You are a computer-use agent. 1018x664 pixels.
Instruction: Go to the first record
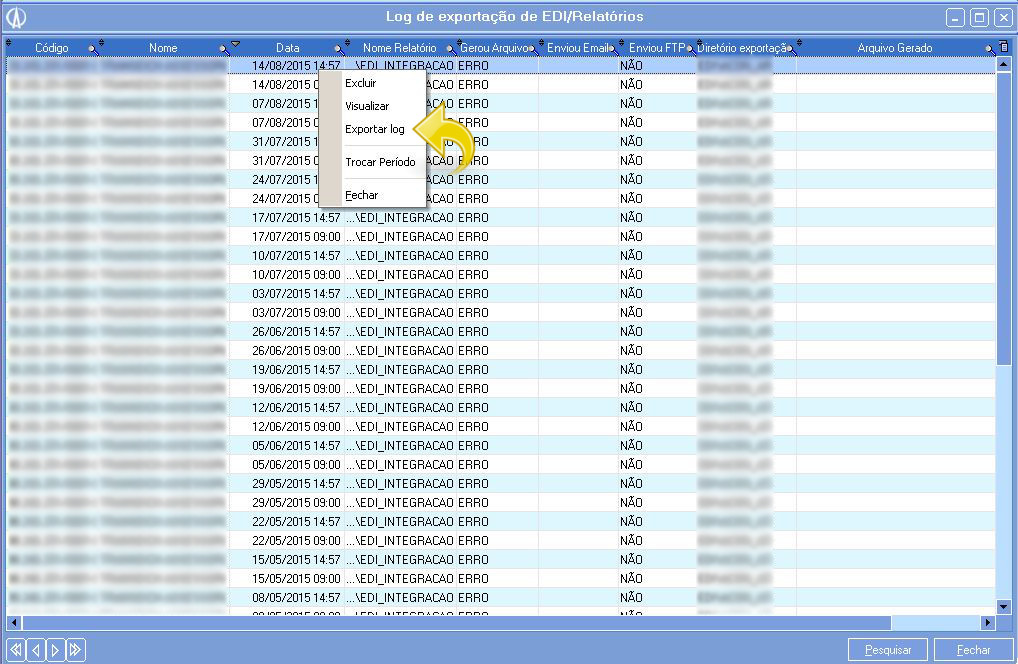pos(16,650)
